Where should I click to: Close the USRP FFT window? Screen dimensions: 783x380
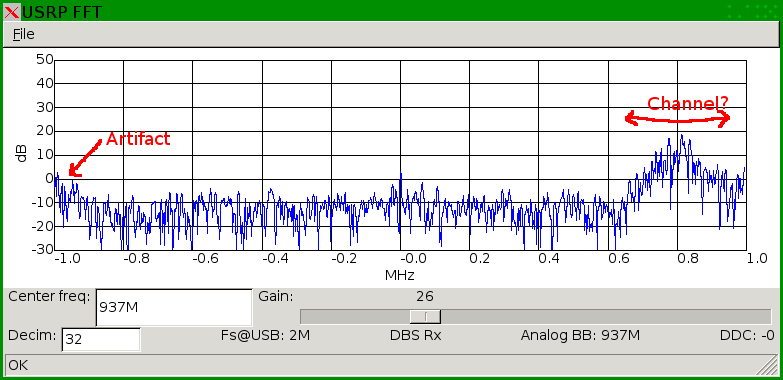pyautogui.click(x=11, y=11)
